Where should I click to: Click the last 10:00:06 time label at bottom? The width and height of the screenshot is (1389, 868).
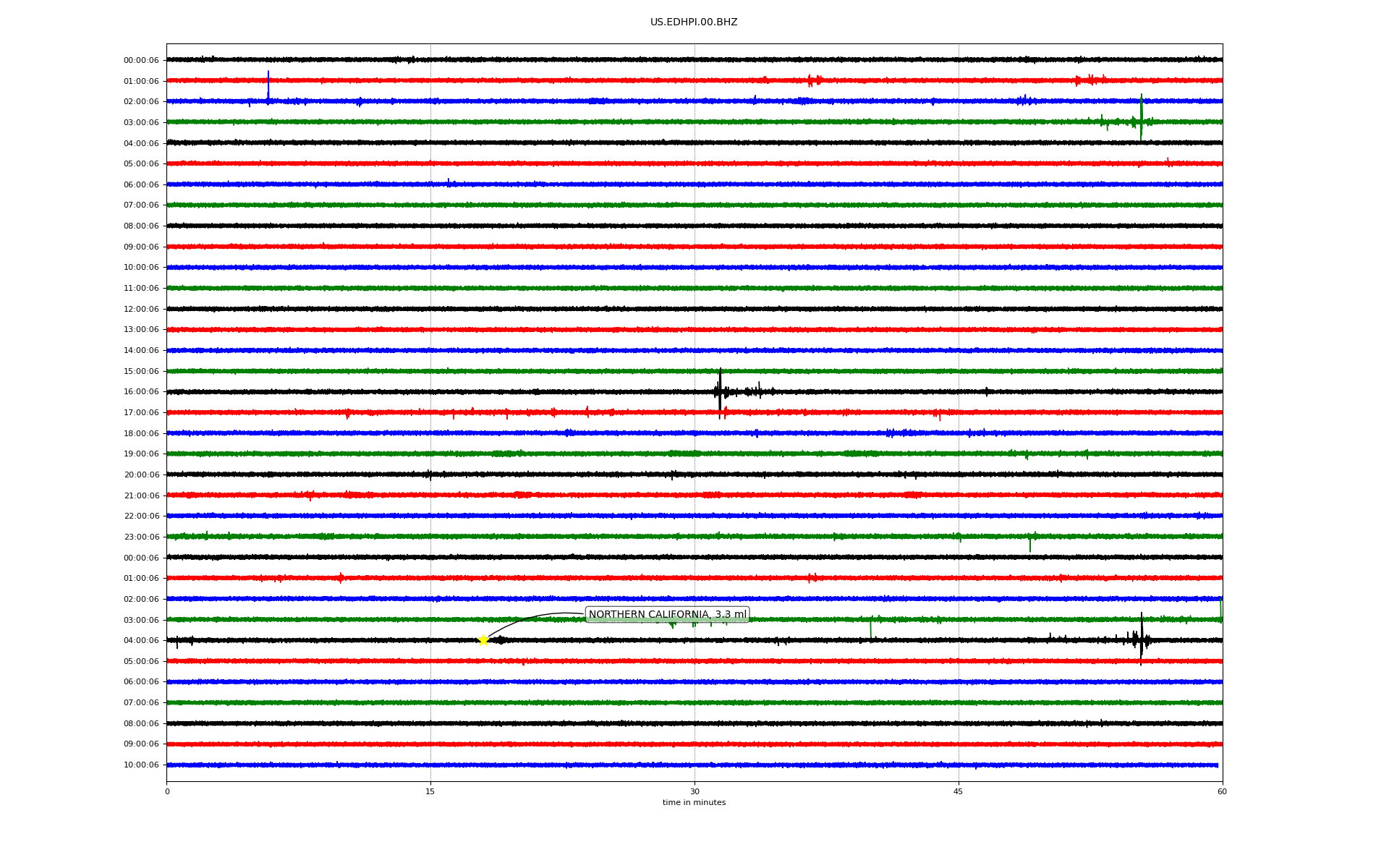coord(141,765)
